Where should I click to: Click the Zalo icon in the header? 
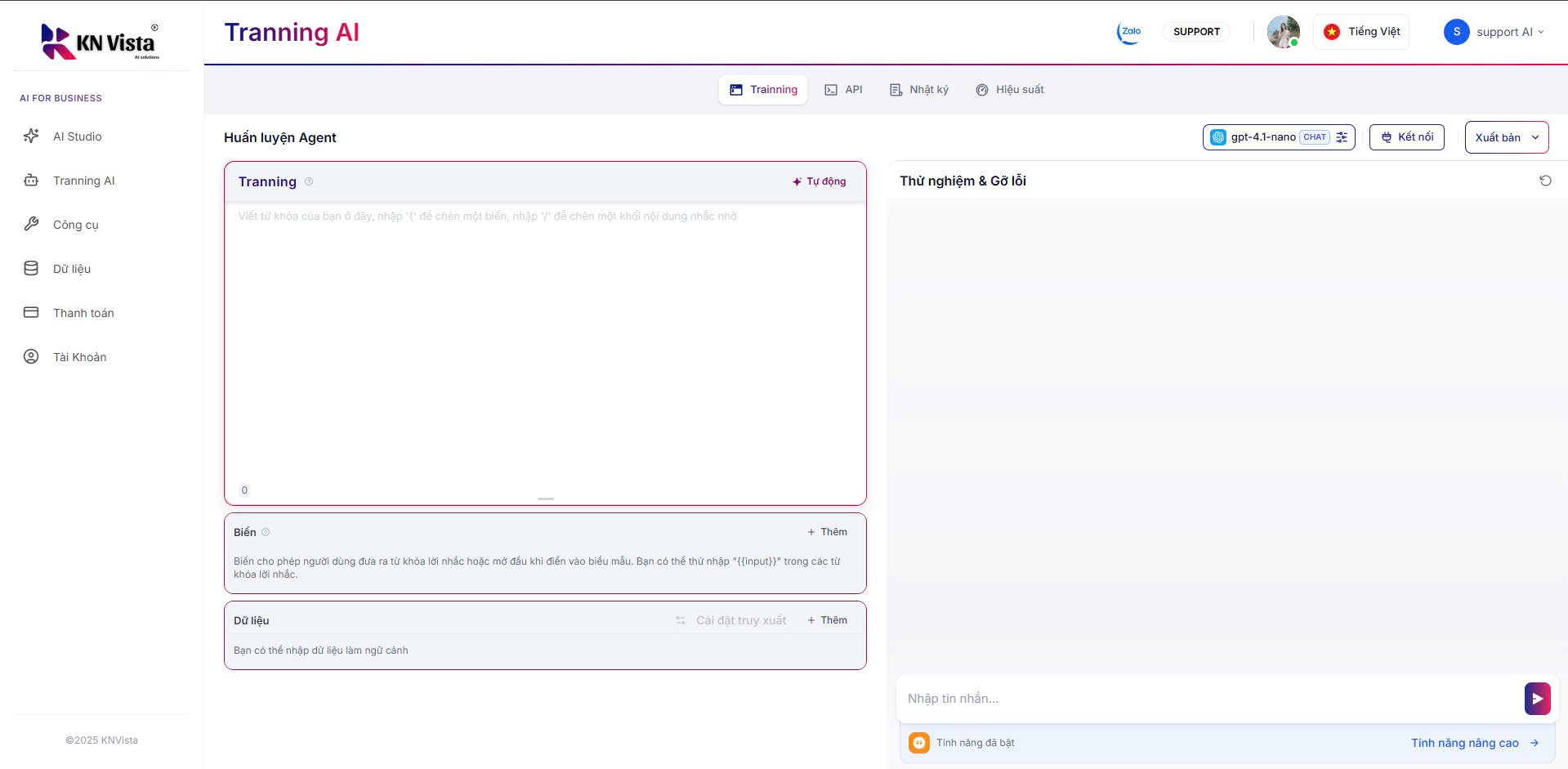[1128, 32]
